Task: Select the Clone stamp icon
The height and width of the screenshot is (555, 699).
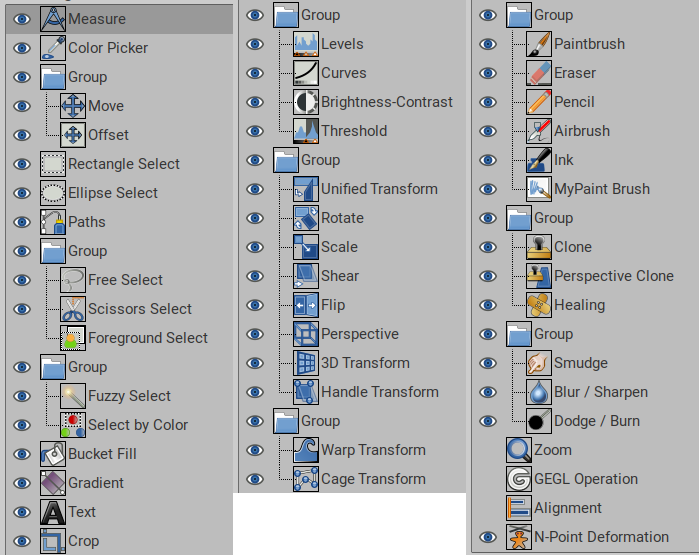Action: tap(539, 247)
